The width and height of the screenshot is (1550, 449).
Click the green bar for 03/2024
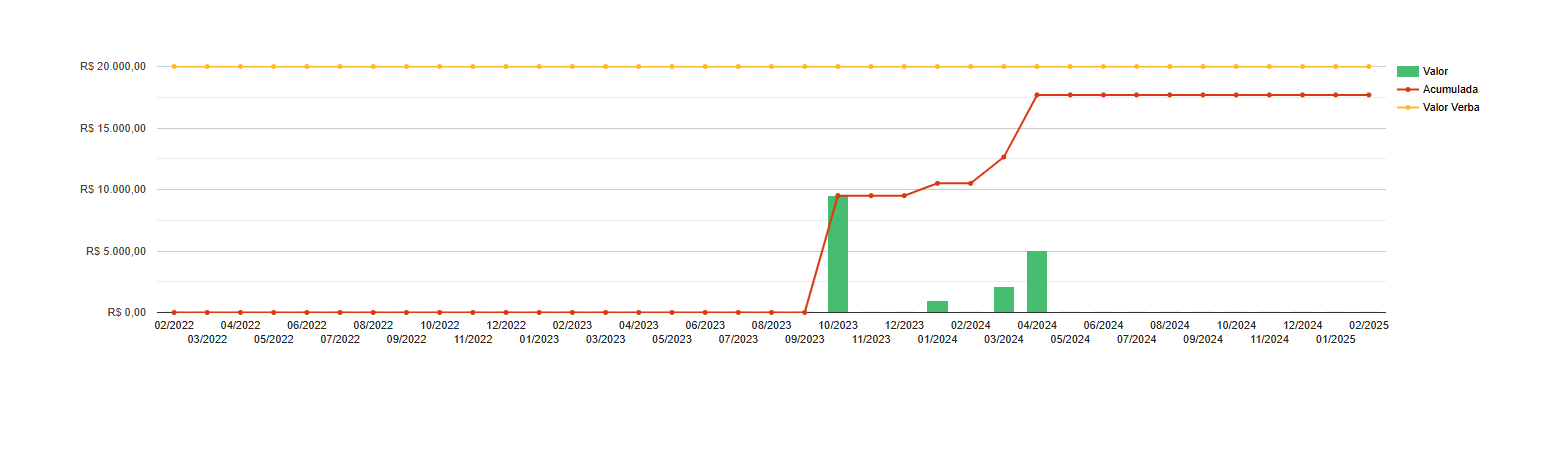(1004, 299)
